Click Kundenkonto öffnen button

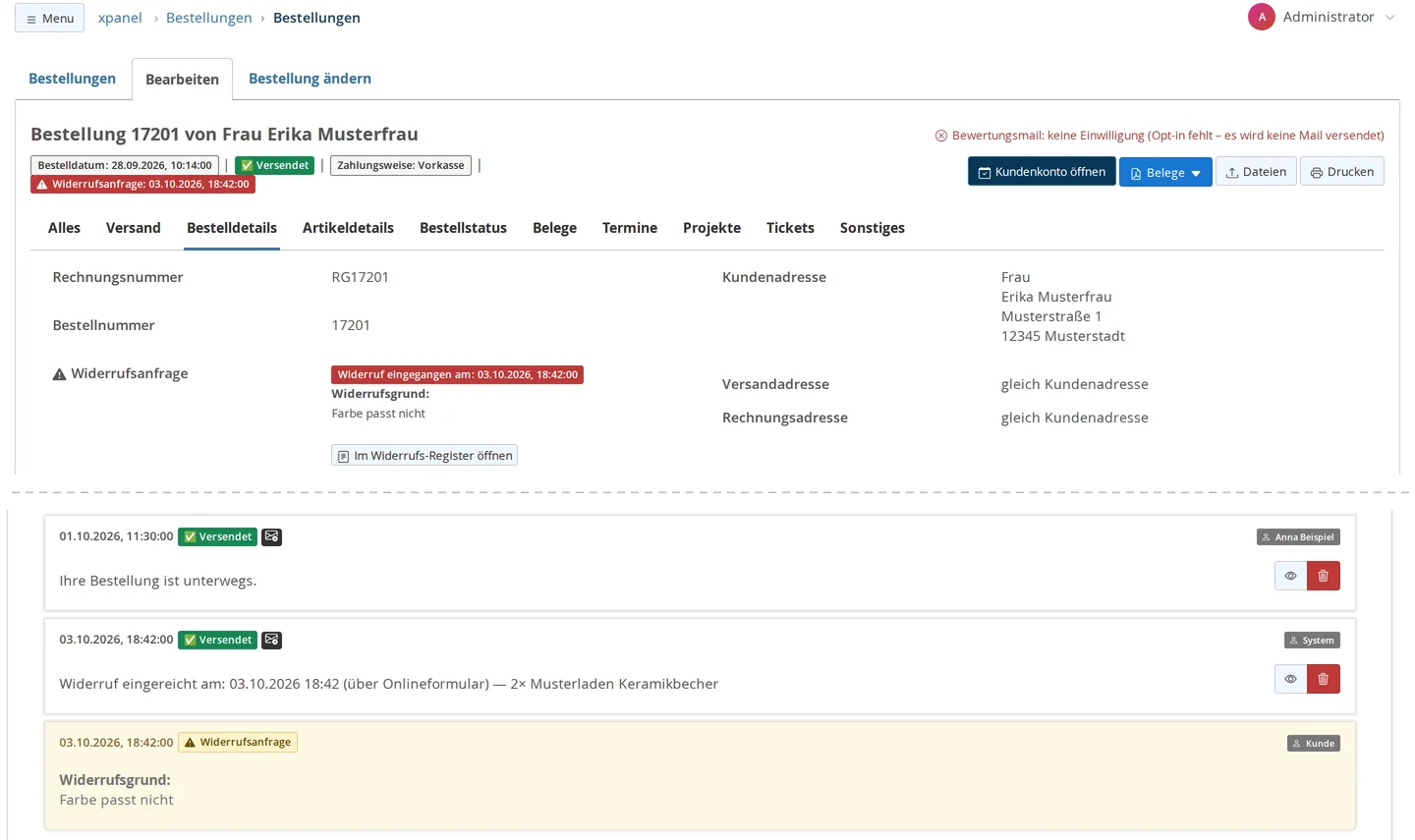[x=1042, y=172]
